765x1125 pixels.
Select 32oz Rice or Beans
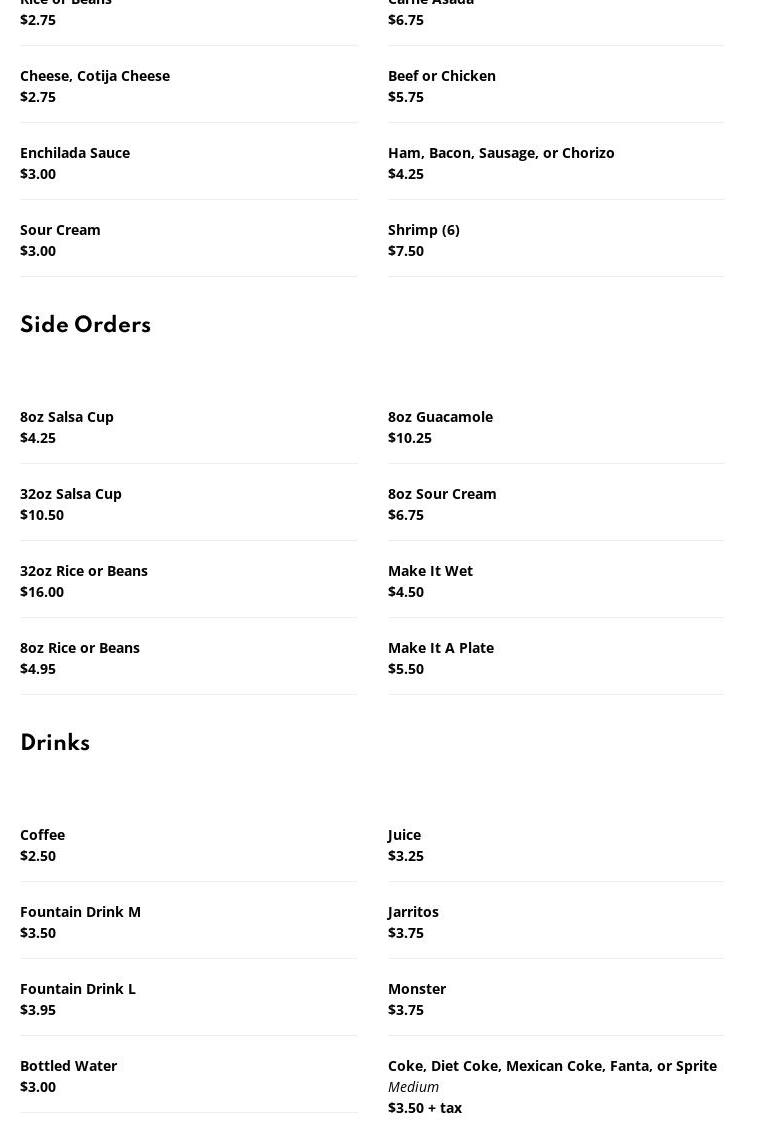[84, 571]
